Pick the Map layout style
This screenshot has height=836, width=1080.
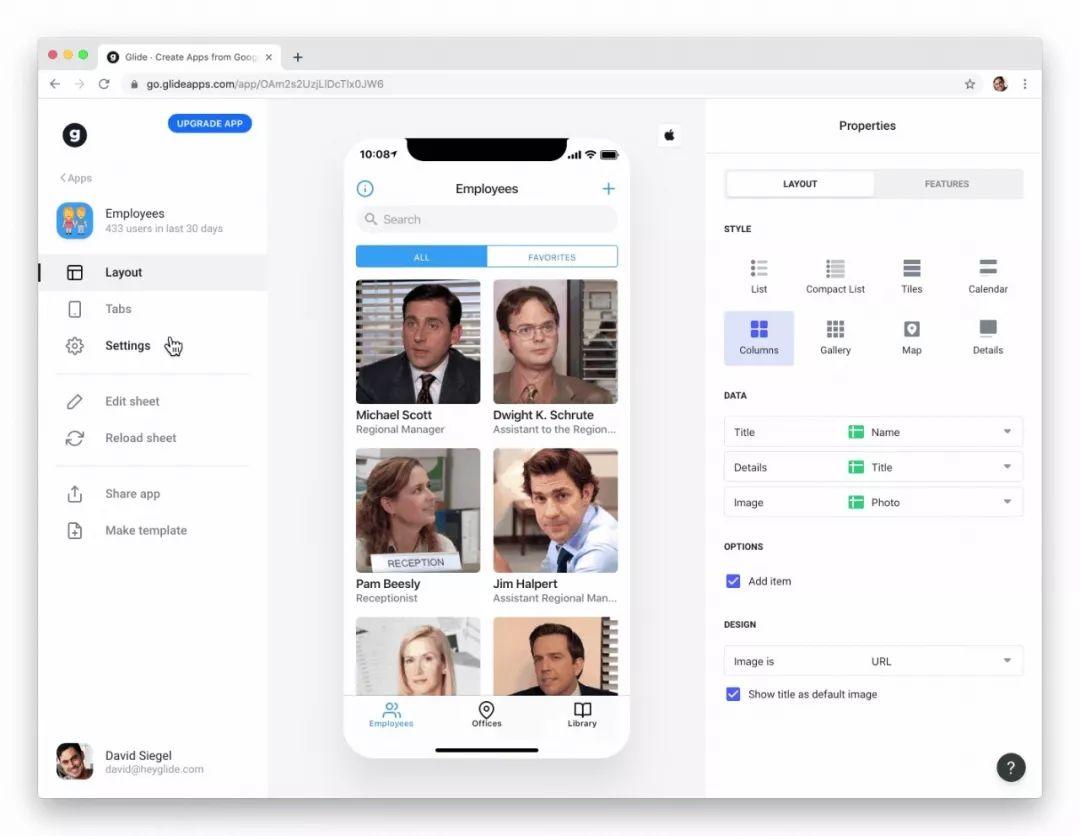pyautogui.click(x=911, y=337)
